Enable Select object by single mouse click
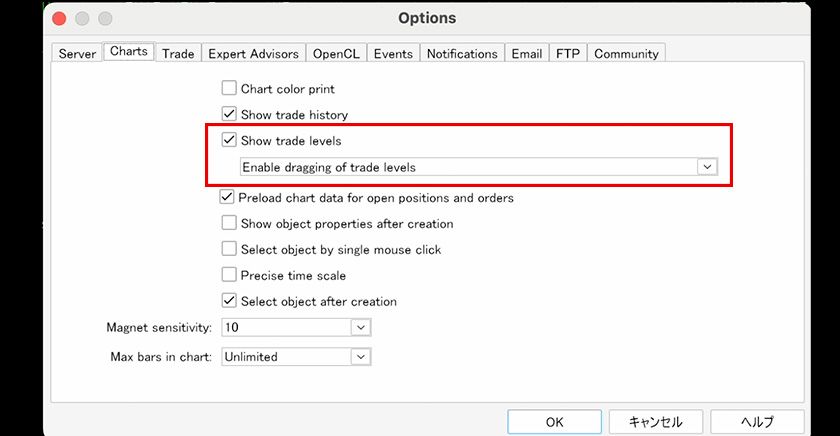 point(229,249)
